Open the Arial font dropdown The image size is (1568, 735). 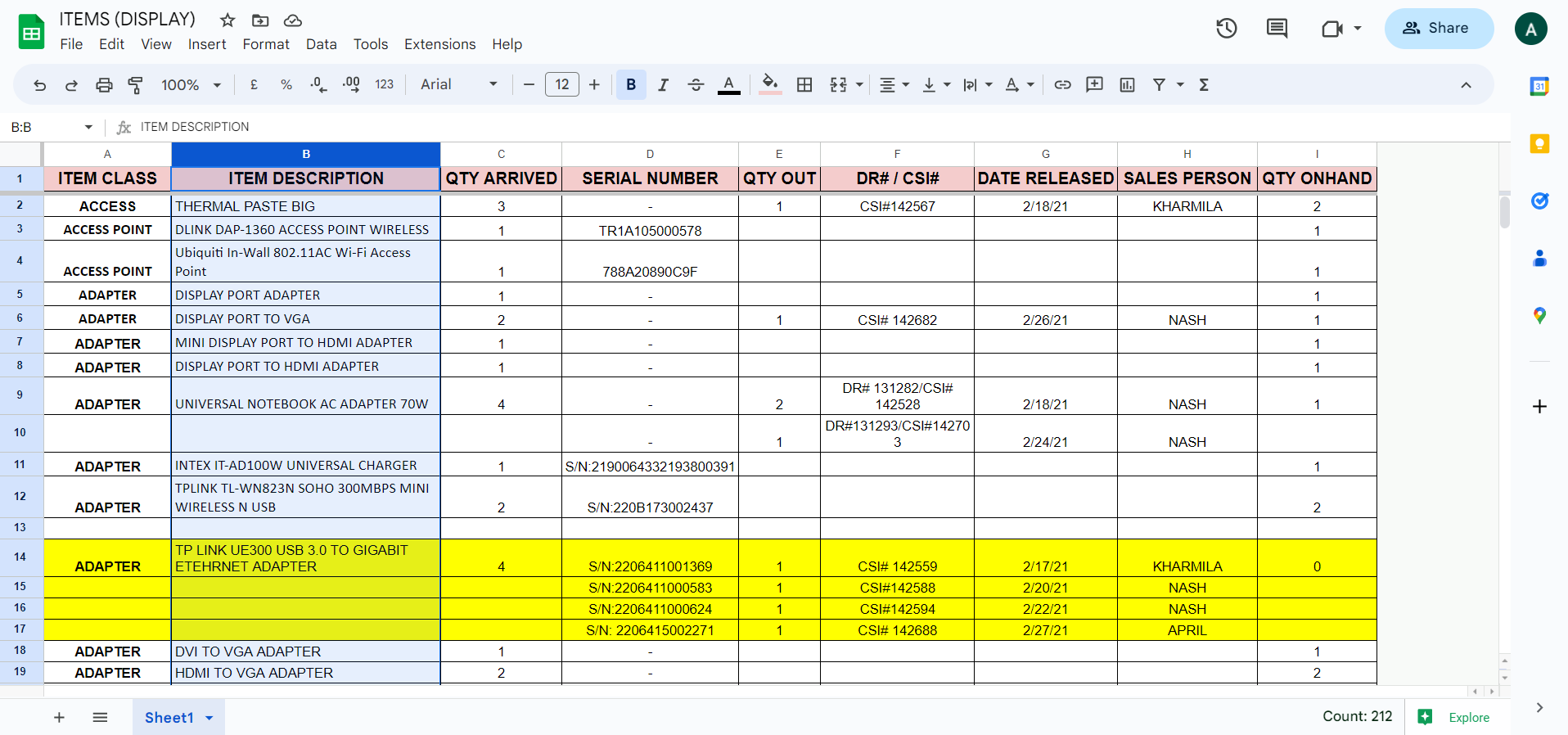pos(458,84)
